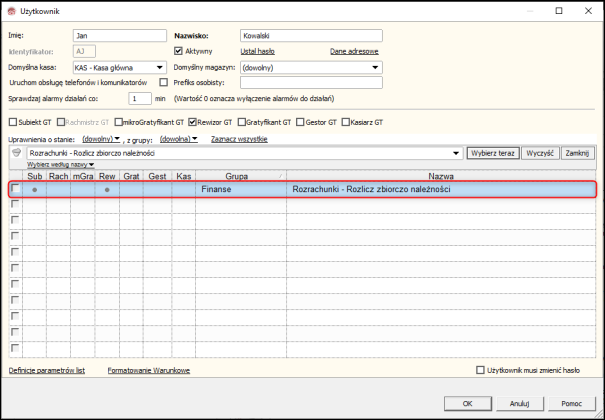Click the Sub column header
Screen dimensions: 605x420
coord(35,176)
